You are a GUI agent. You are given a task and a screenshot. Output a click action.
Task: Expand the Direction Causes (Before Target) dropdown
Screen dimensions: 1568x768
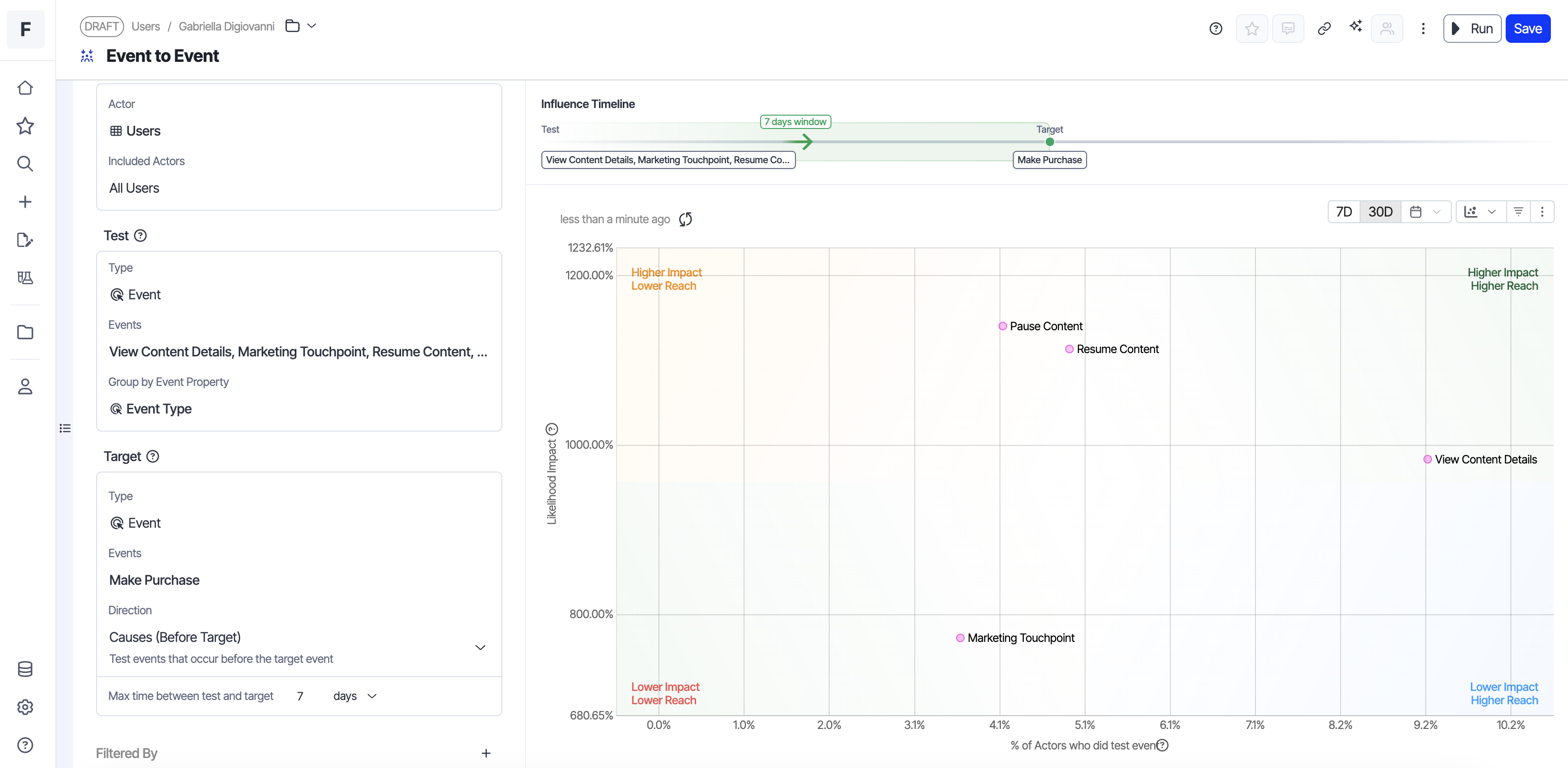click(x=480, y=648)
